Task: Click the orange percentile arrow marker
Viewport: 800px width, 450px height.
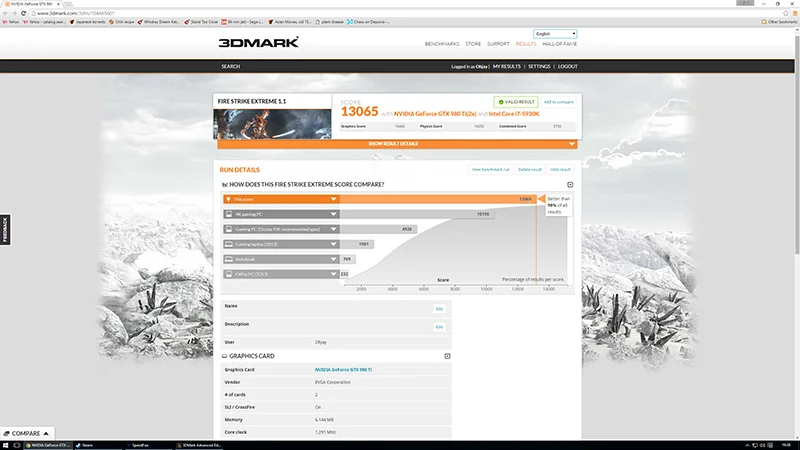Action: [541, 199]
